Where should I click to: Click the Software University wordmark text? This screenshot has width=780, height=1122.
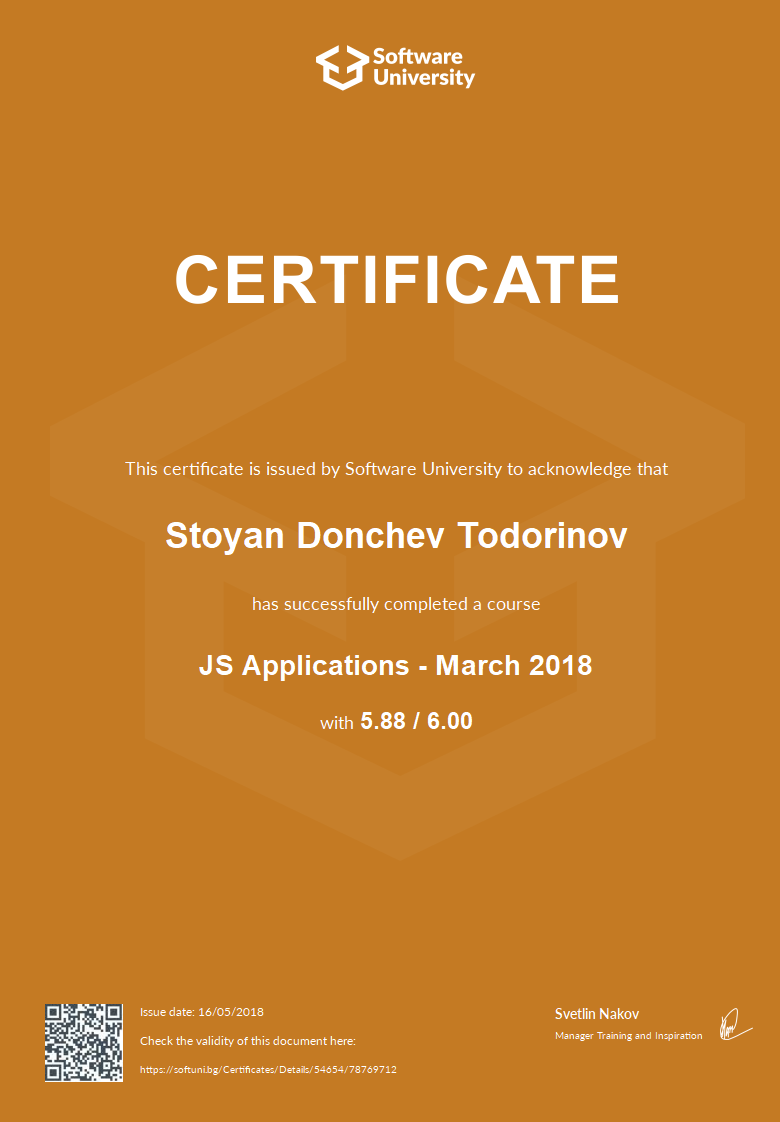tap(423, 67)
